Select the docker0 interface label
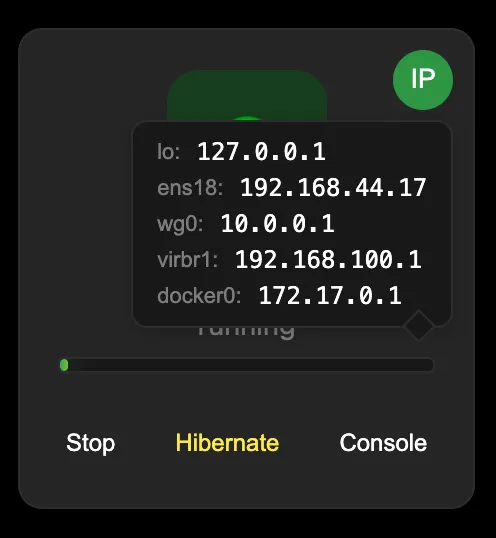496x538 pixels. point(199,296)
